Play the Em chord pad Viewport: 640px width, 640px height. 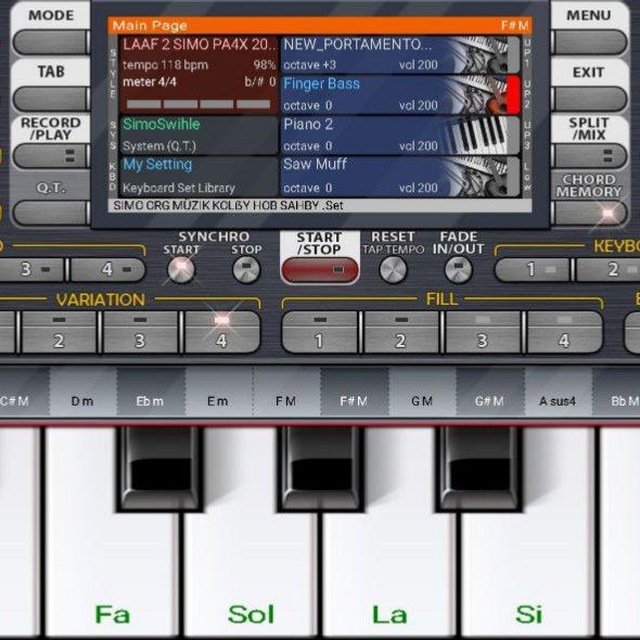coord(218,392)
